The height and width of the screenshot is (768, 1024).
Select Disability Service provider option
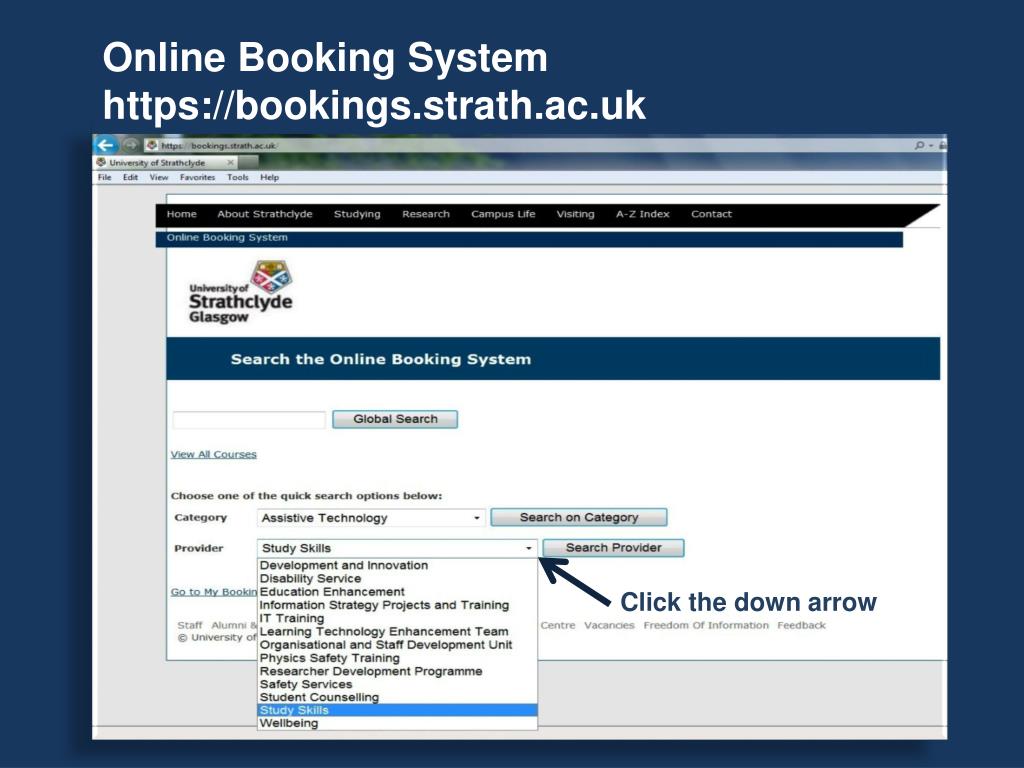[x=397, y=579]
